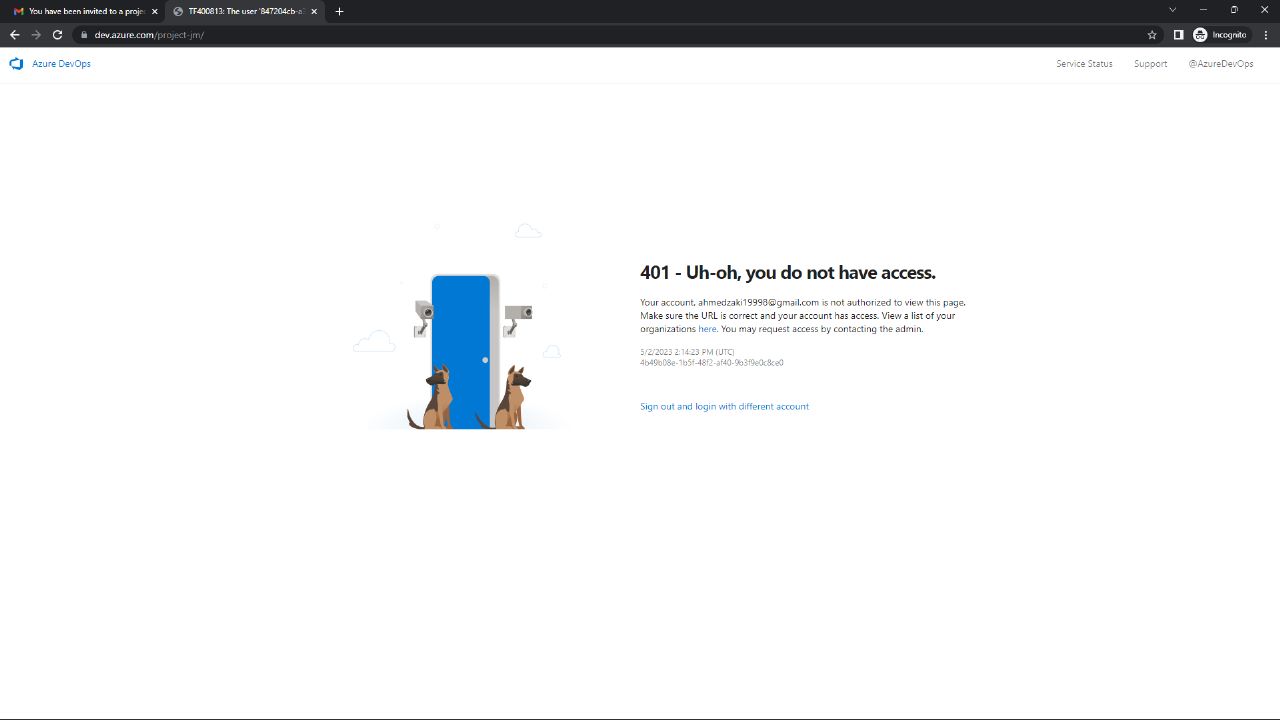The image size is (1280, 720).
Task: Open the Support link
Action: (x=1150, y=64)
